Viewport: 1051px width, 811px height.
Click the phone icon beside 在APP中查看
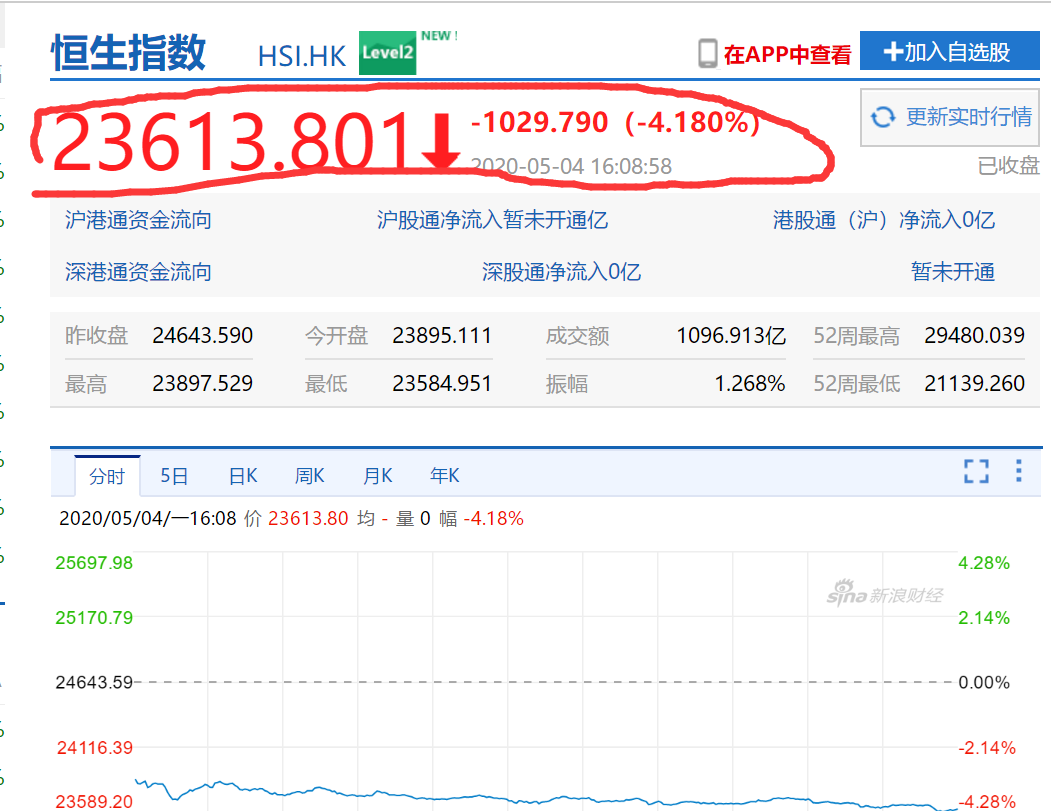click(708, 53)
